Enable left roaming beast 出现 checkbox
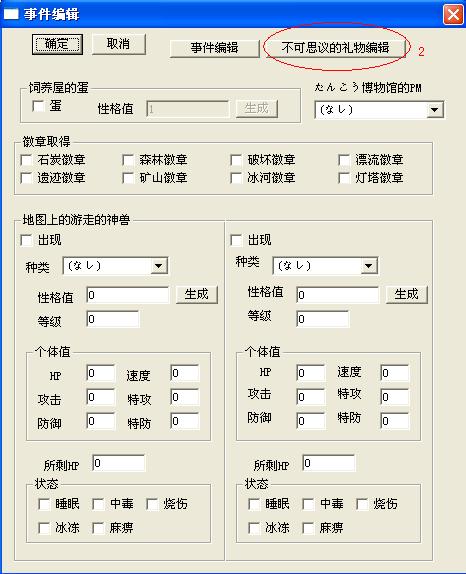The height and width of the screenshot is (574, 466). [26, 241]
